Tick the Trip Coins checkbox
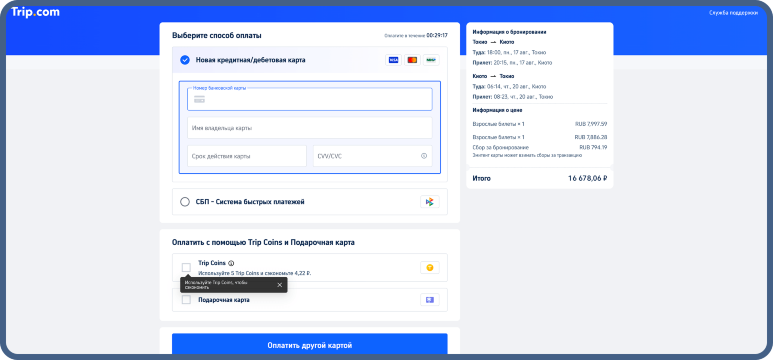The height and width of the screenshot is (360, 773). pos(186,267)
